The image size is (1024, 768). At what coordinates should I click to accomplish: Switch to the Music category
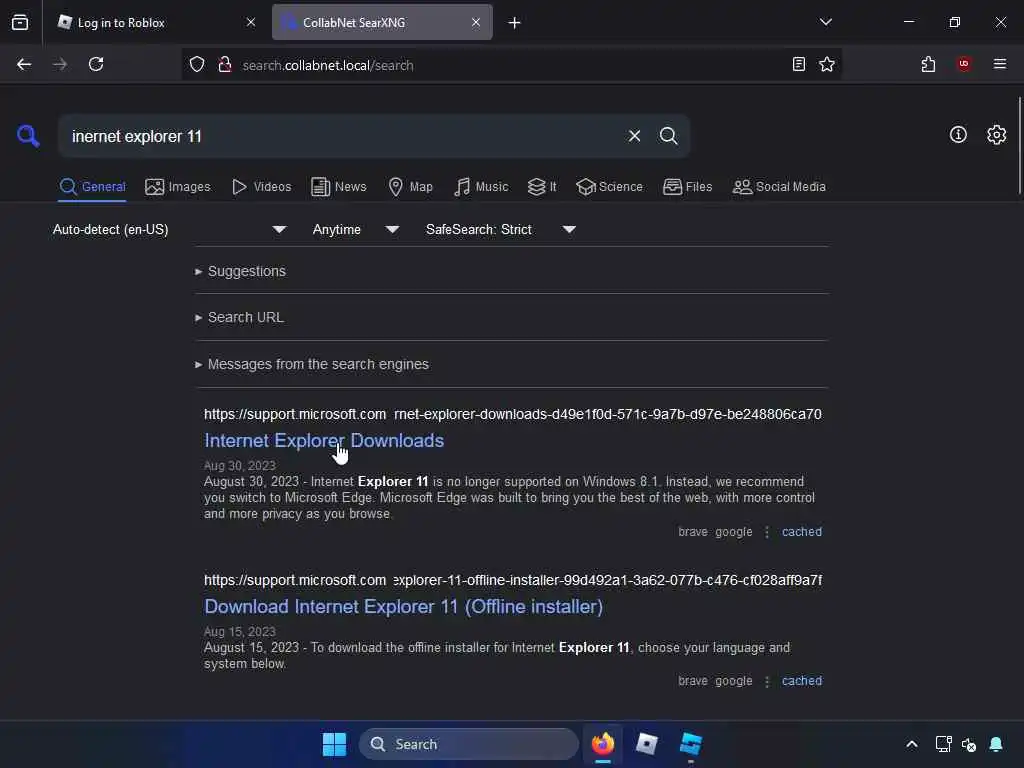[x=481, y=187]
